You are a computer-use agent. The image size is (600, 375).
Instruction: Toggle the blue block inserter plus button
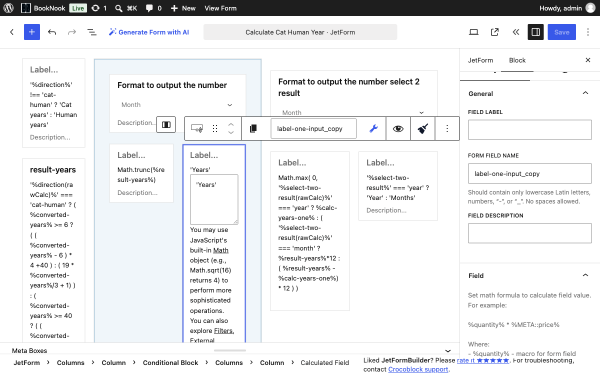click(x=32, y=32)
